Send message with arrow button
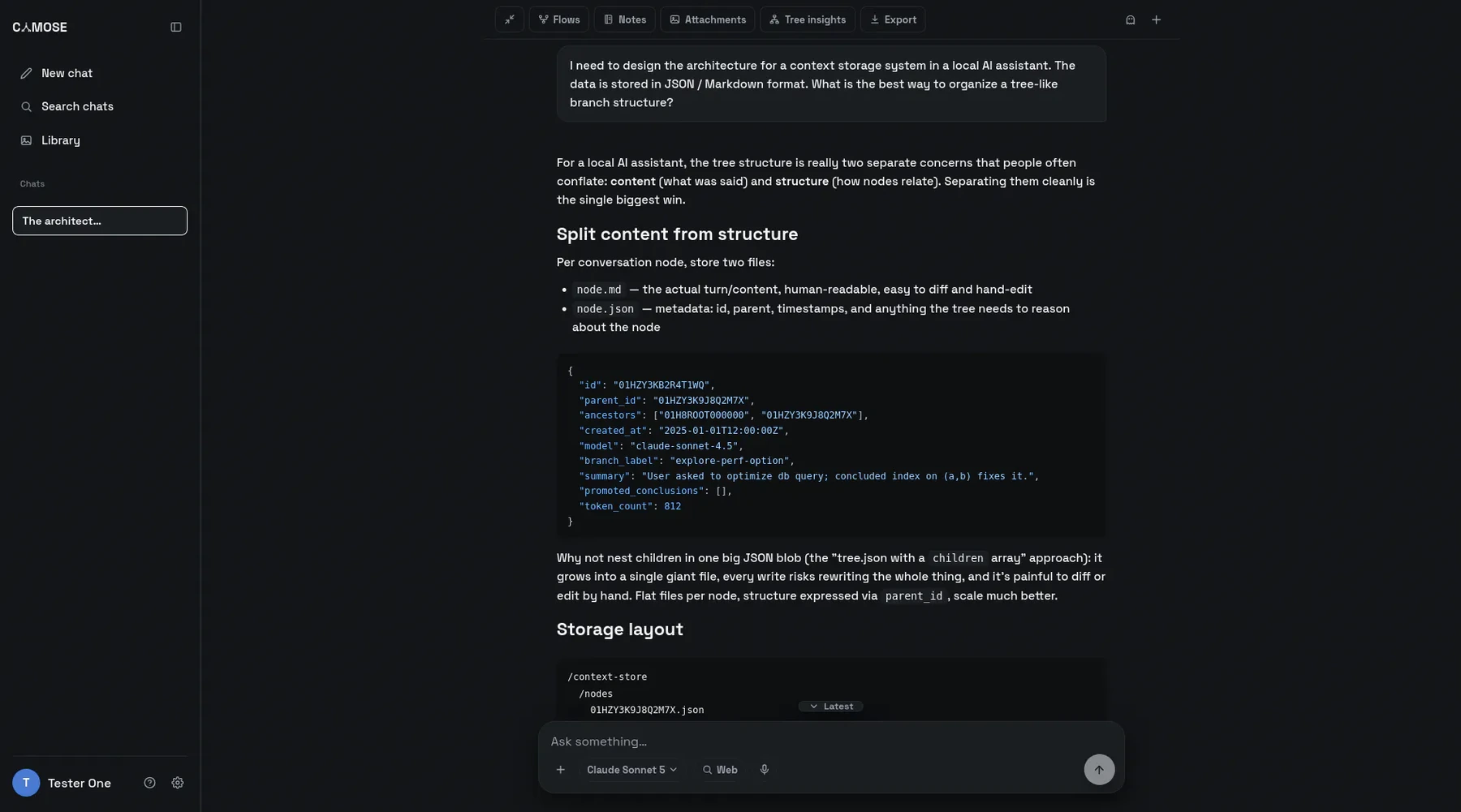1461x812 pixels. click(x=1099, y=770)
